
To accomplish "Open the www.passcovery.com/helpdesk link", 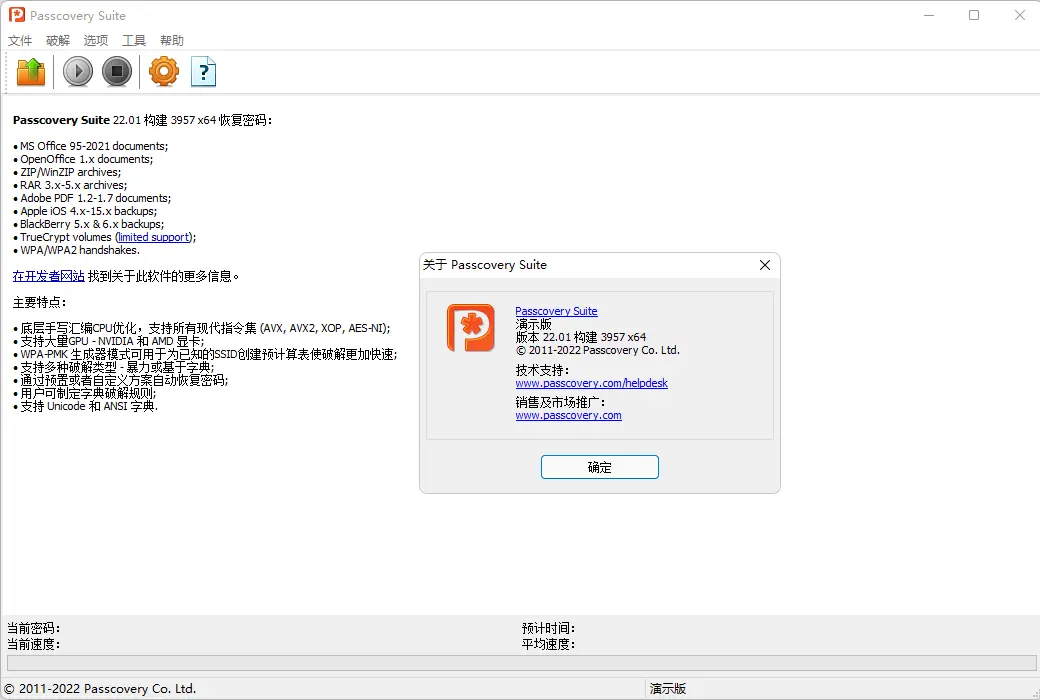I will (x=591, y=383).
